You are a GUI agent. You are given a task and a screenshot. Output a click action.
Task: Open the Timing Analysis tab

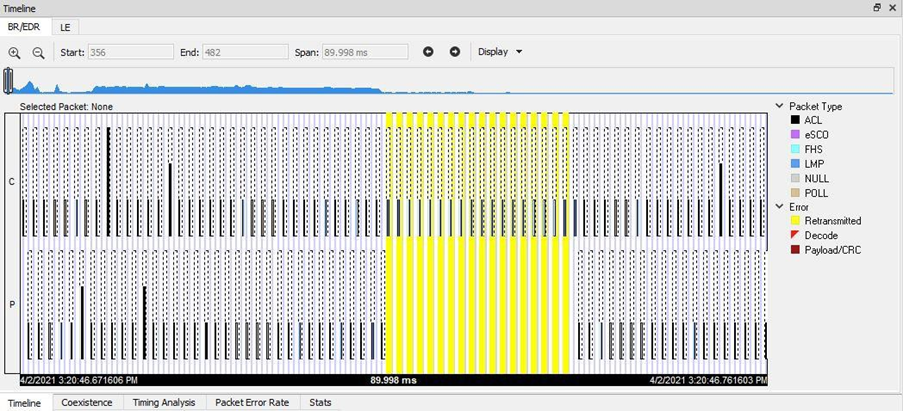pos(164,402)
